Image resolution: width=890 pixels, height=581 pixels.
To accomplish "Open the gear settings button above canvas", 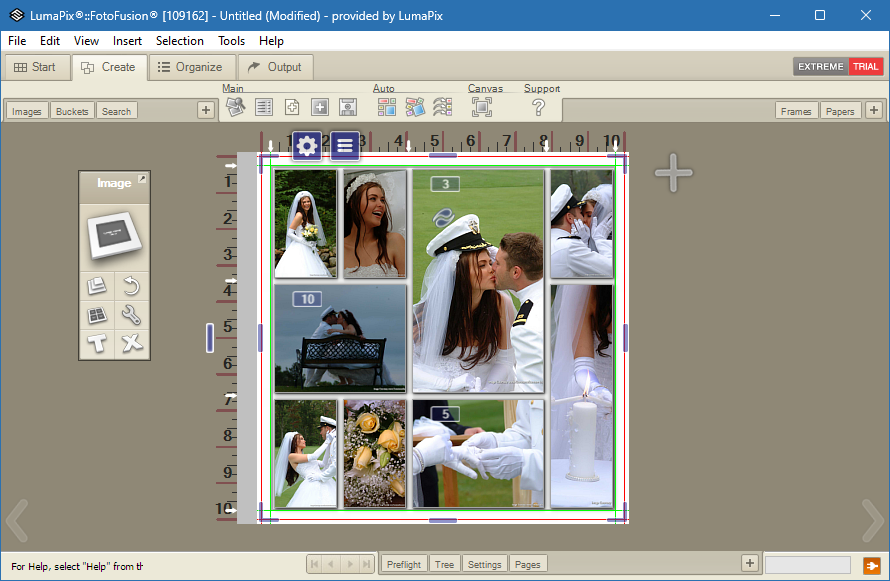I will [307, 146].
